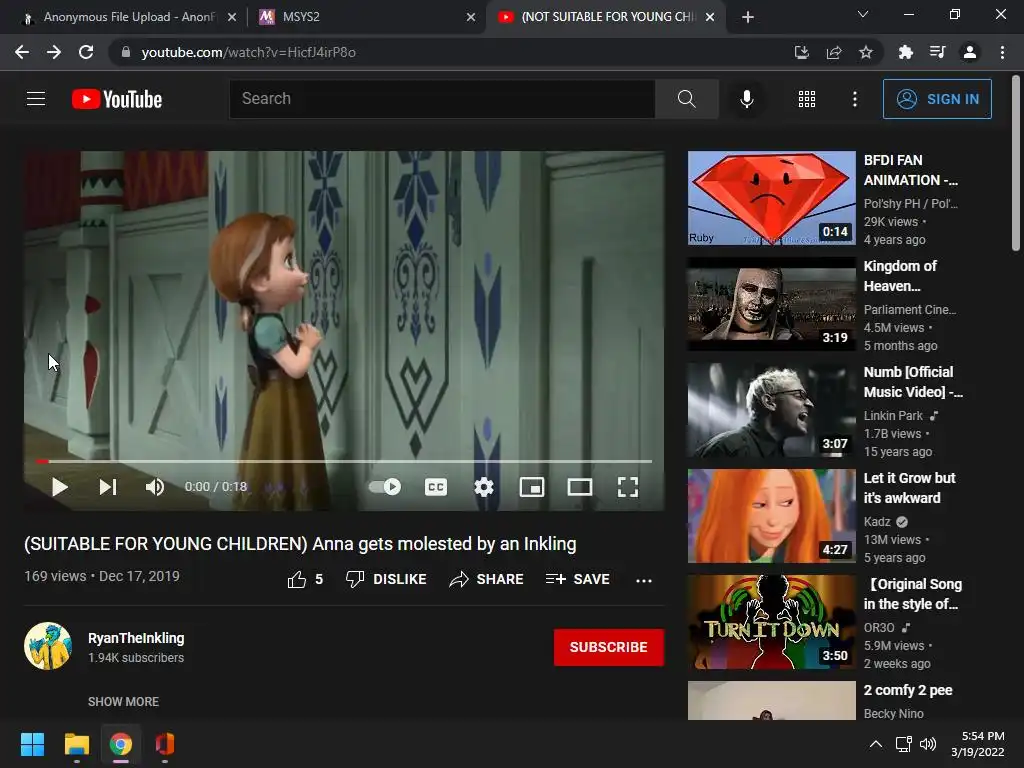Open File Explorer from the taskbar

coord(76,744)
